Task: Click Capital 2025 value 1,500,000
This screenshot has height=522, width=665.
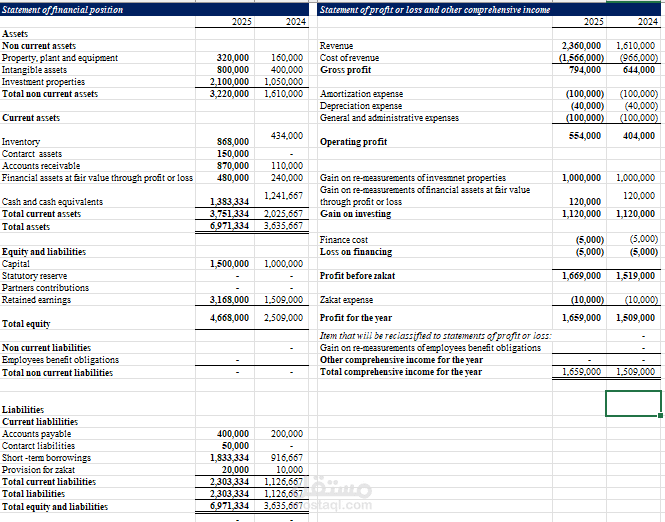Action: pyautogui.click(x=229, y=264)
